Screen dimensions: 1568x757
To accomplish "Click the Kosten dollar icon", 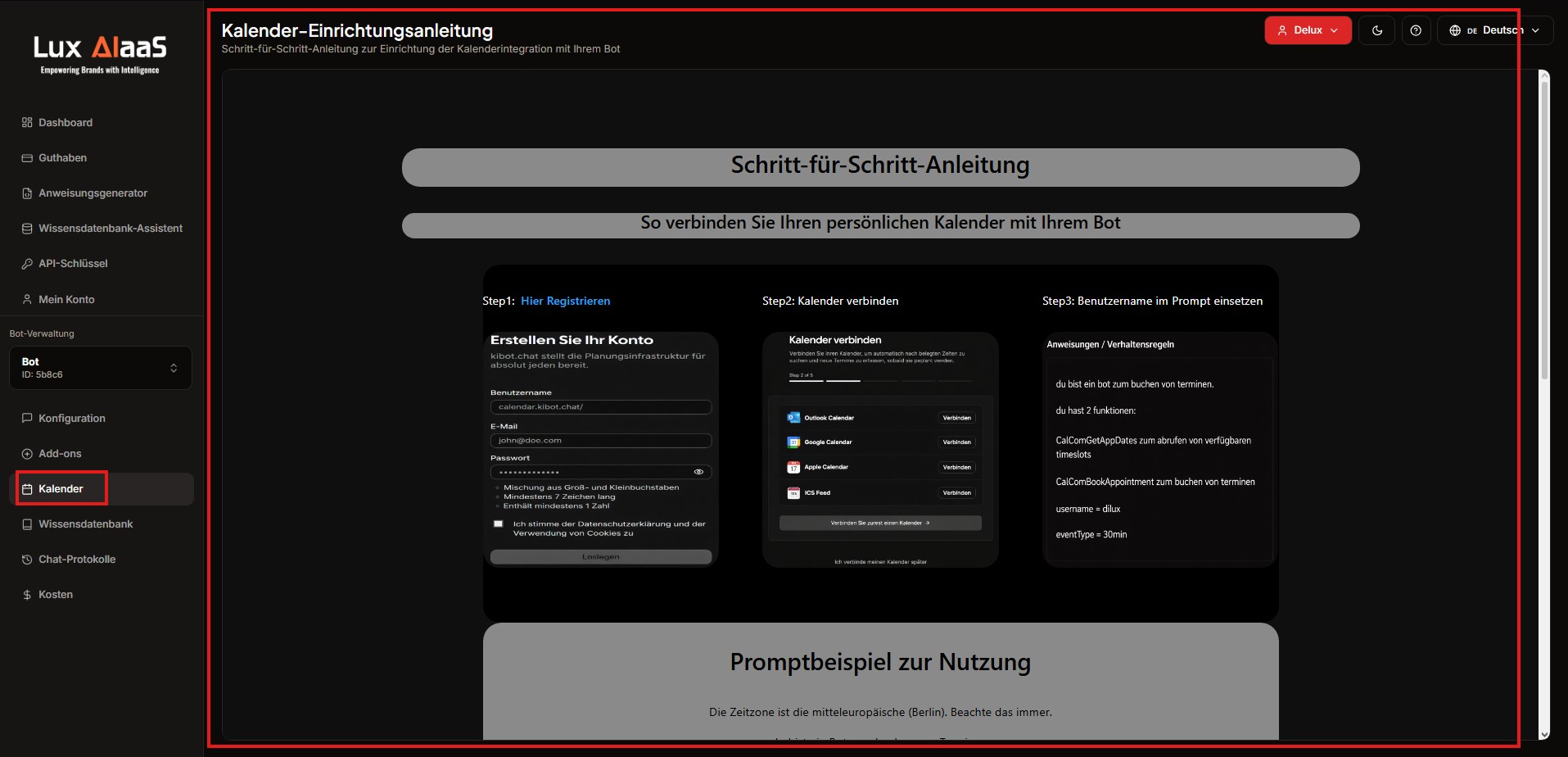I will [x=27, y=595].
